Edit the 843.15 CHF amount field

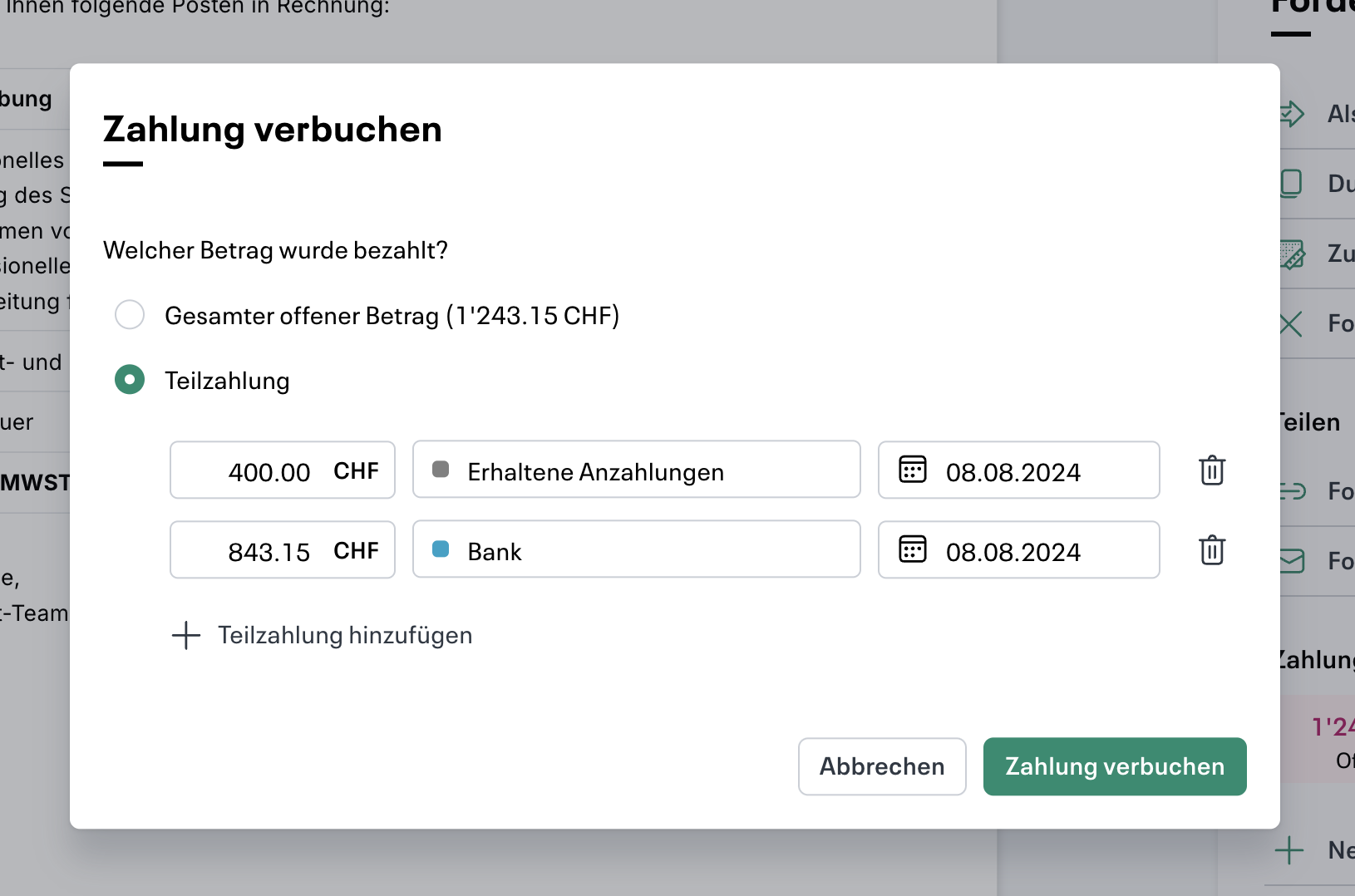269,549
